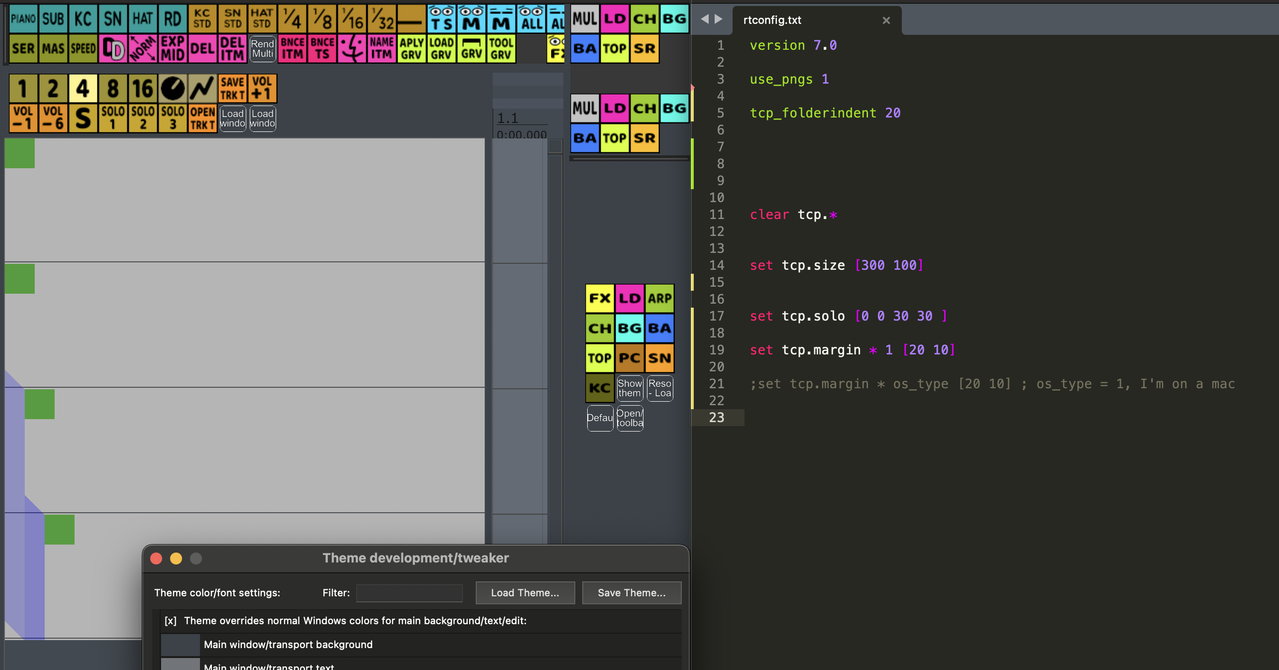Click the text 'clear tcp.*'
Screen dimensions: 1279x670
794,215
